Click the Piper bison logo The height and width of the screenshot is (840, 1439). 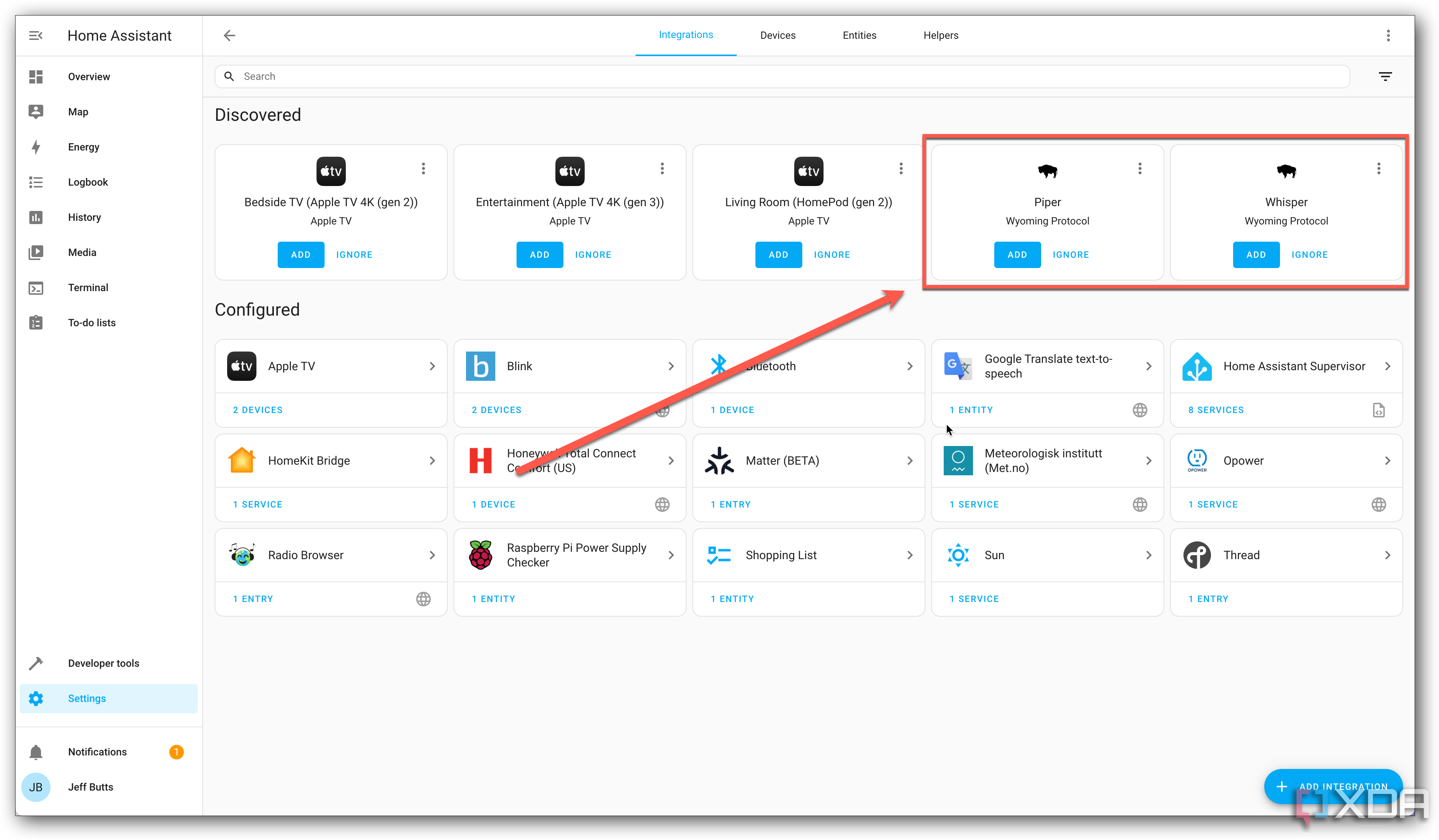[x=1047, y=171]
